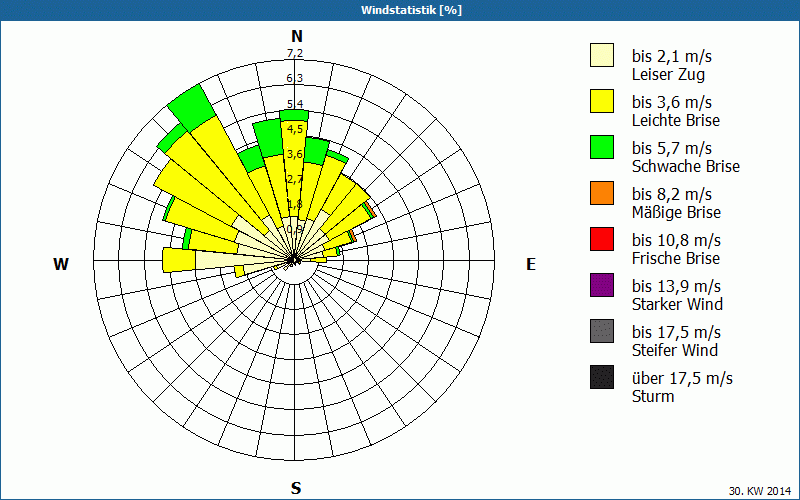Click the '6,3' ring scale label
800x500 pixels.
pos(295,78)
